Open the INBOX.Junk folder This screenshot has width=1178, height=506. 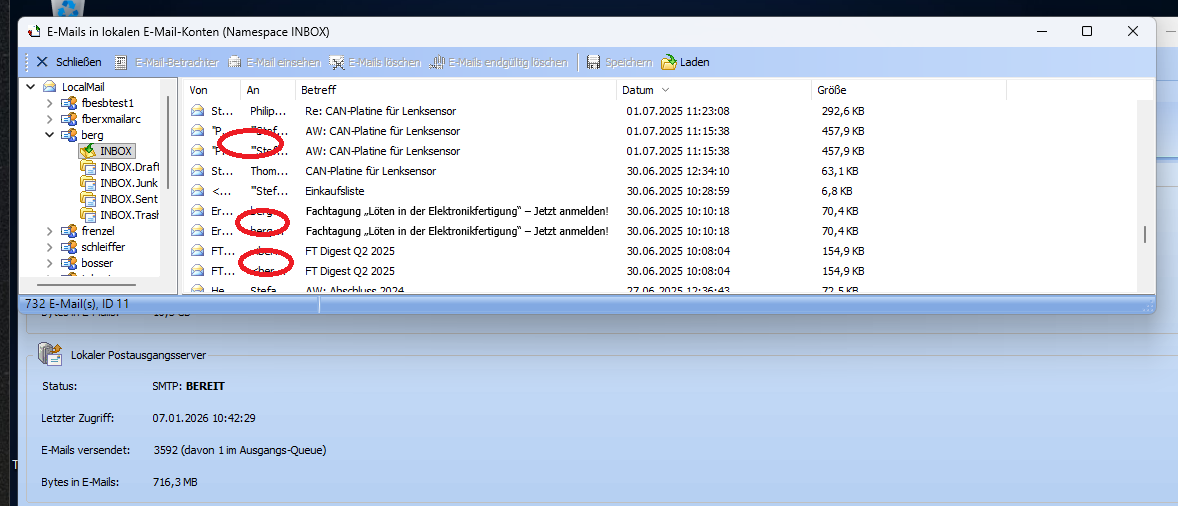click(x=129, y=183)
